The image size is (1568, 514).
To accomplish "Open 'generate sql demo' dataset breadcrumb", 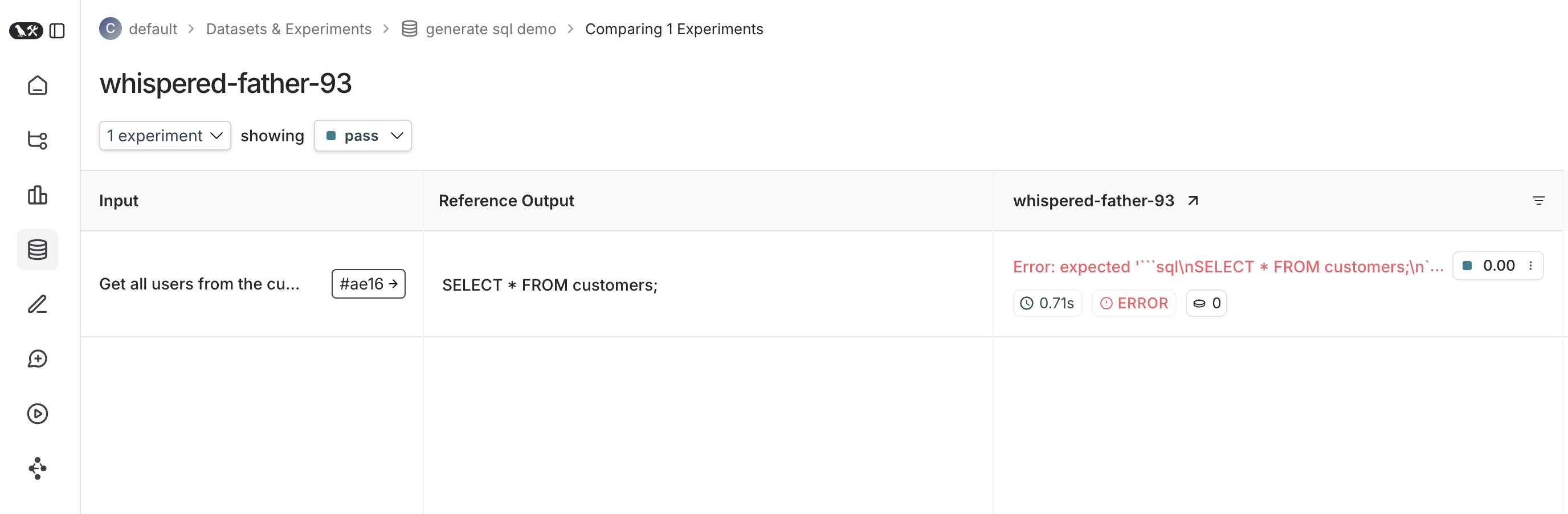I will click(x=490, y=29).
